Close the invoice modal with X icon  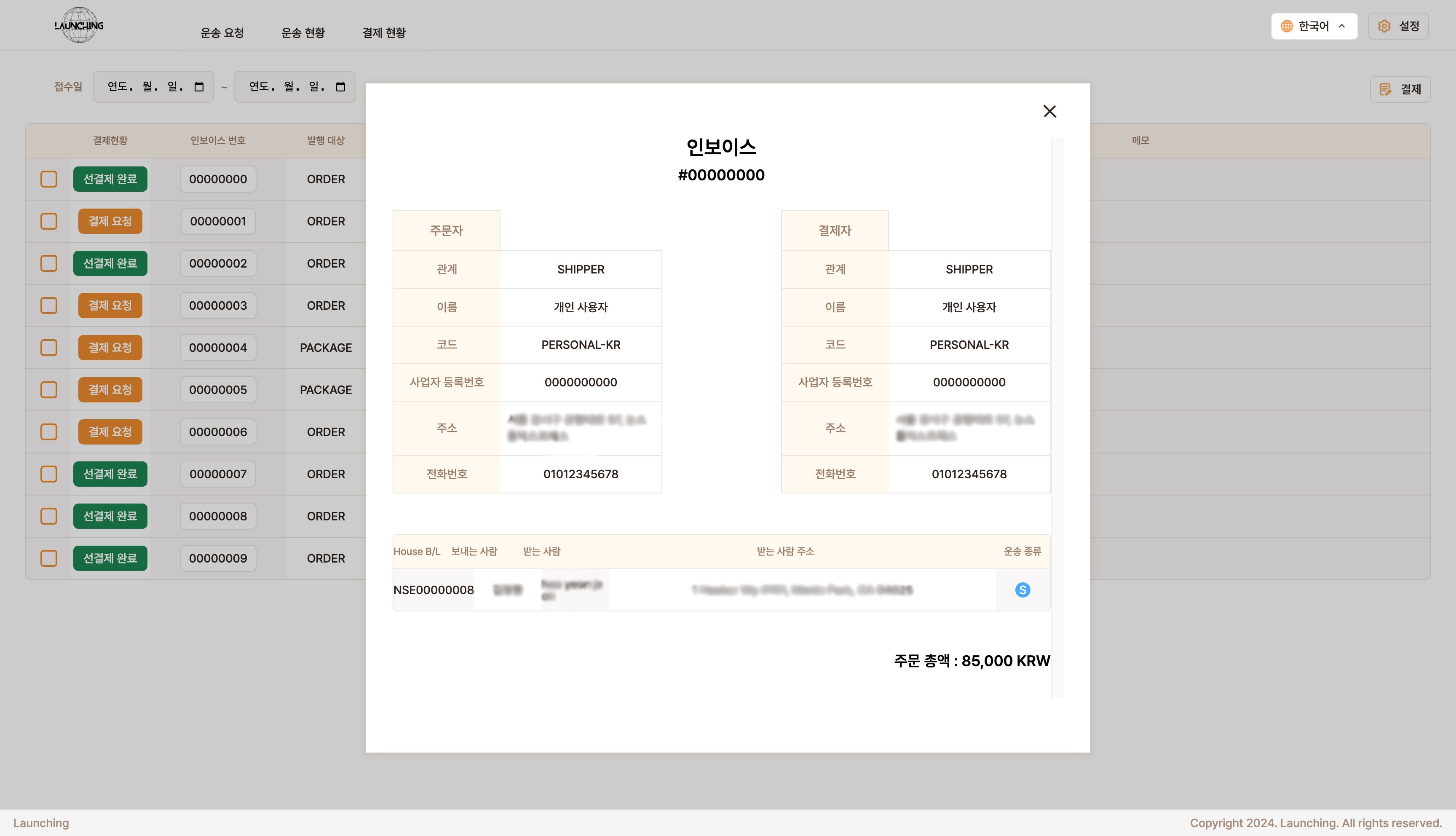(x=1049, y=111)
